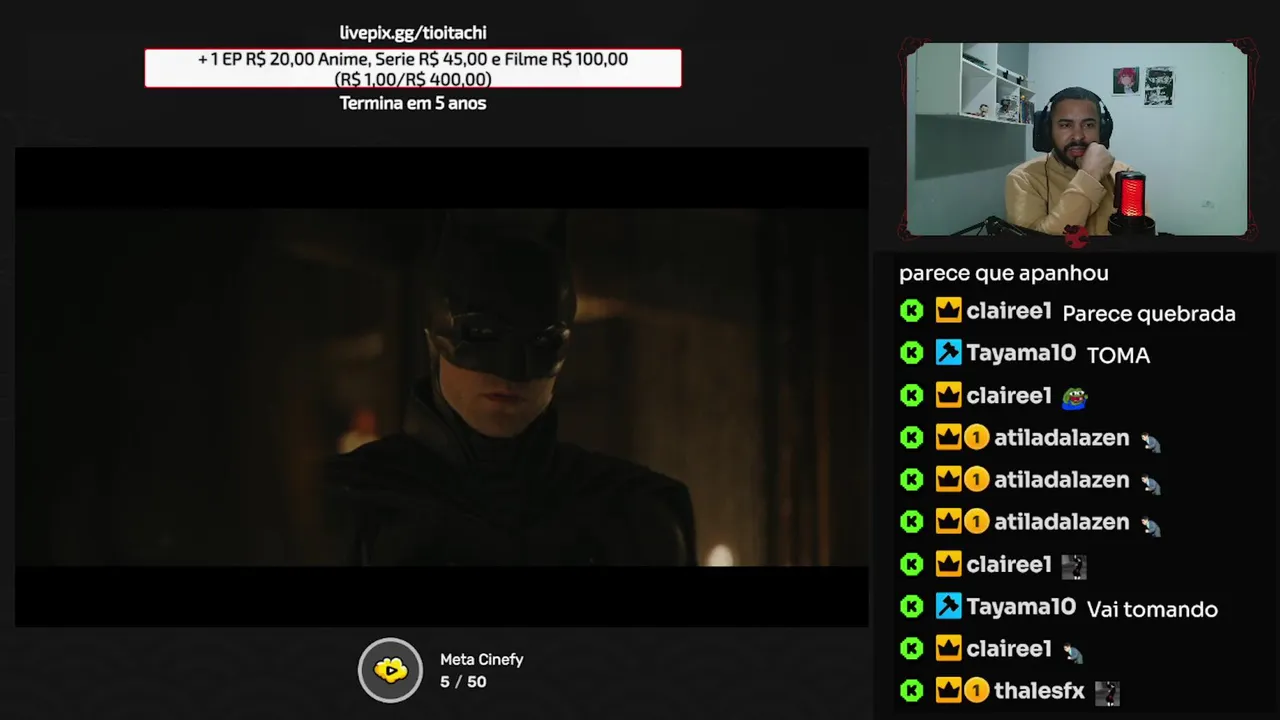1280x720 pixels.
Task: Click the crown badge on the frog emote row
Action: click(x=948, y=395)
